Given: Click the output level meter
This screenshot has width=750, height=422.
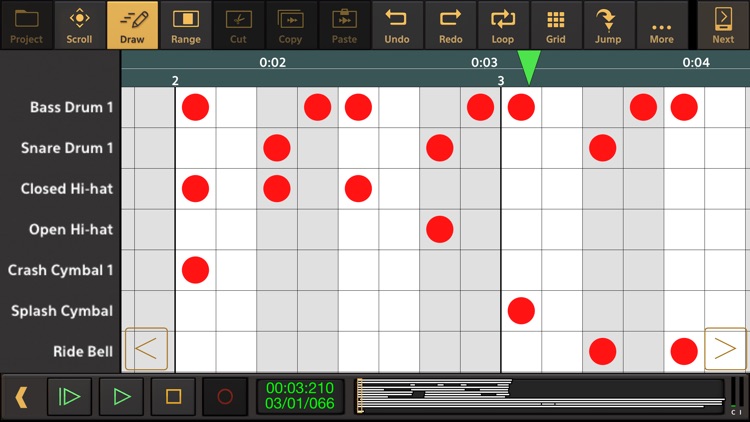Looking at the screenshot, I should tap(737, 396).
